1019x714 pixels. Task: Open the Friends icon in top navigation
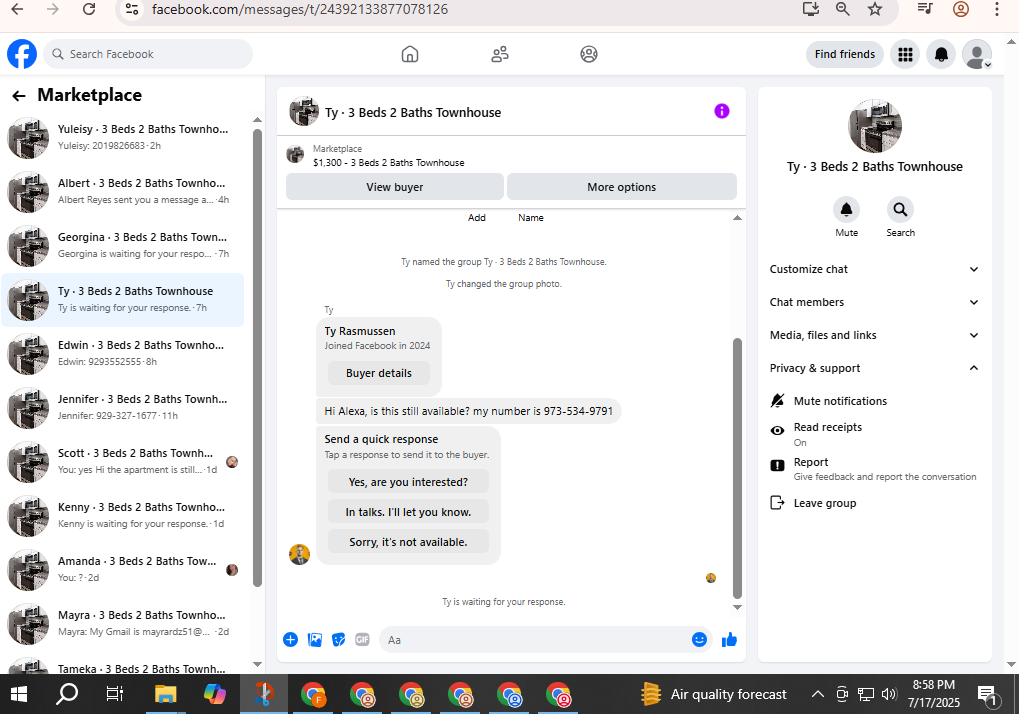click(500, 54)
